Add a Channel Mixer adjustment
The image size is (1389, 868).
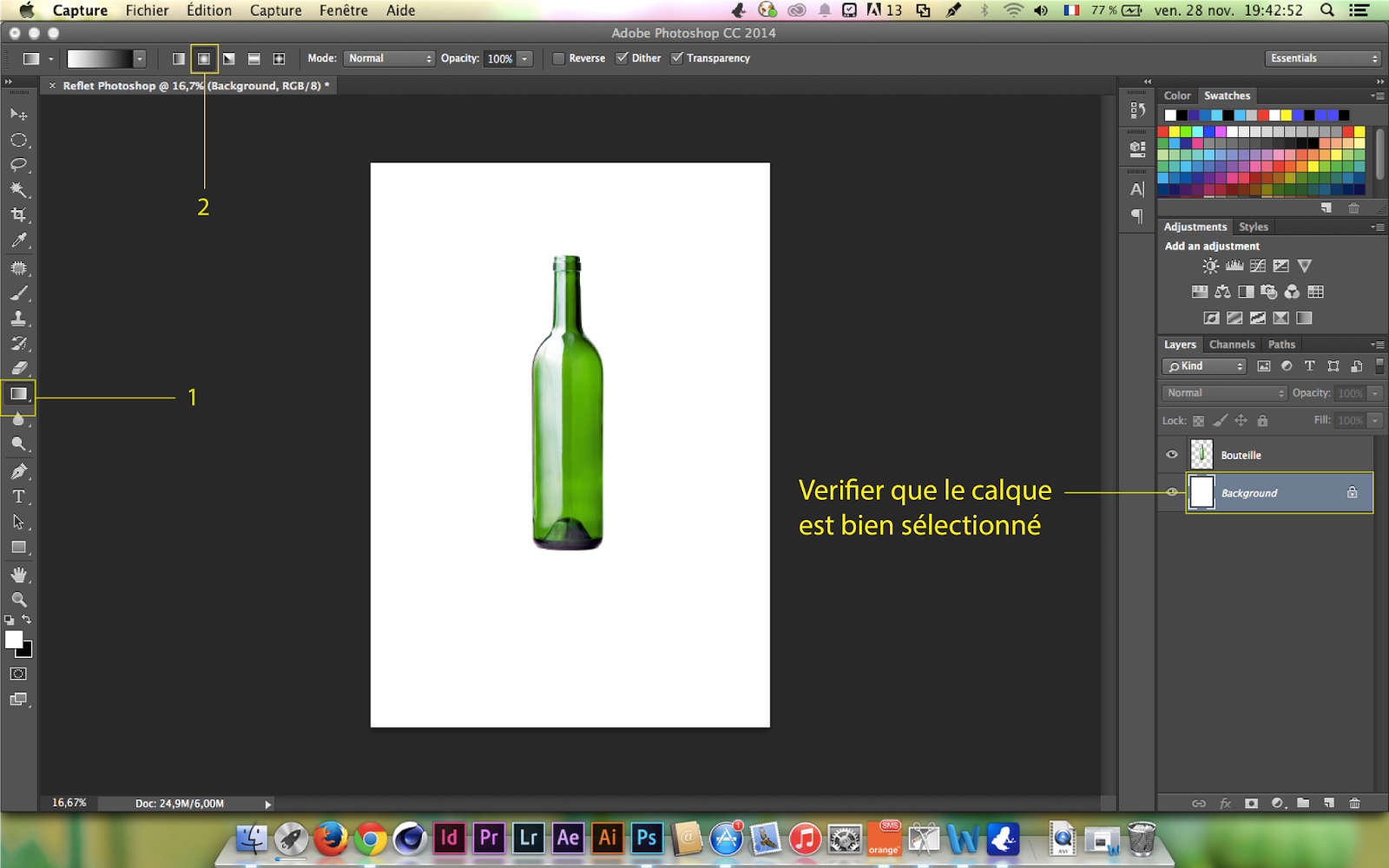click(x=1293, y=293)
